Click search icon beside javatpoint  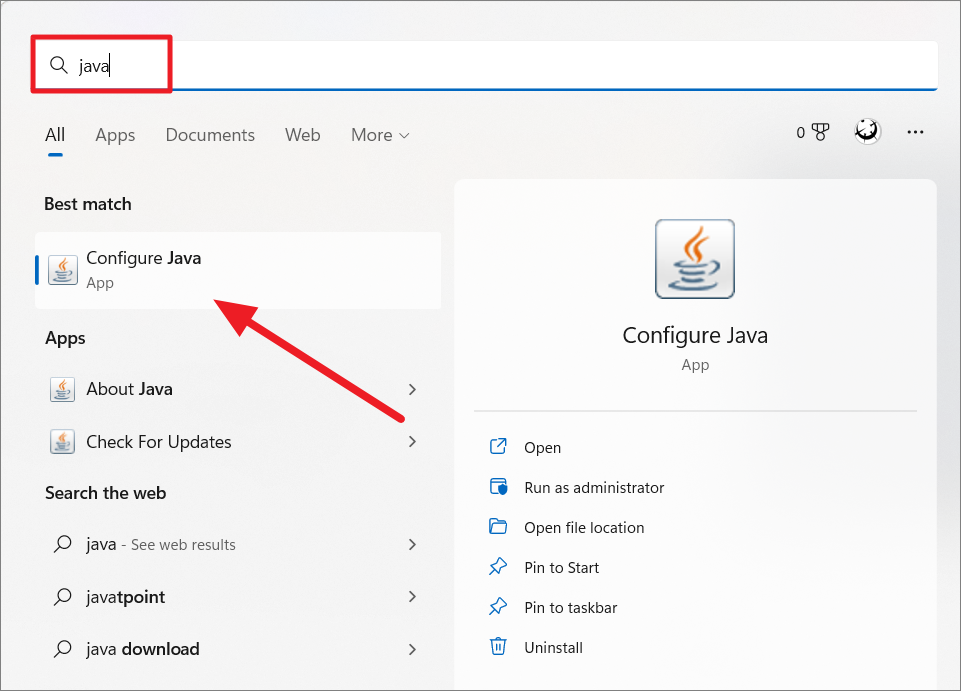(x=63, y=596)
